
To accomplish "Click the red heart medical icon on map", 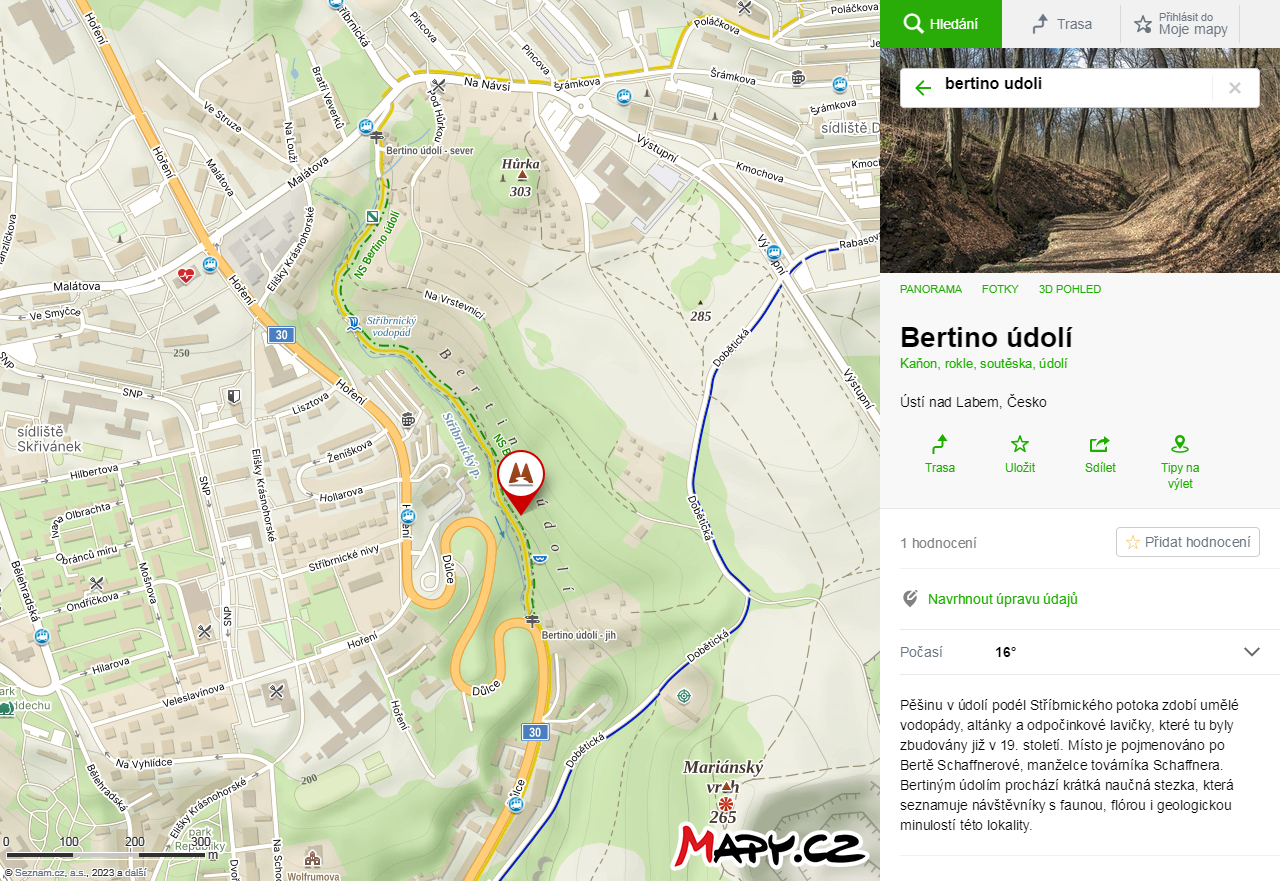I will [x=186, y=276].
